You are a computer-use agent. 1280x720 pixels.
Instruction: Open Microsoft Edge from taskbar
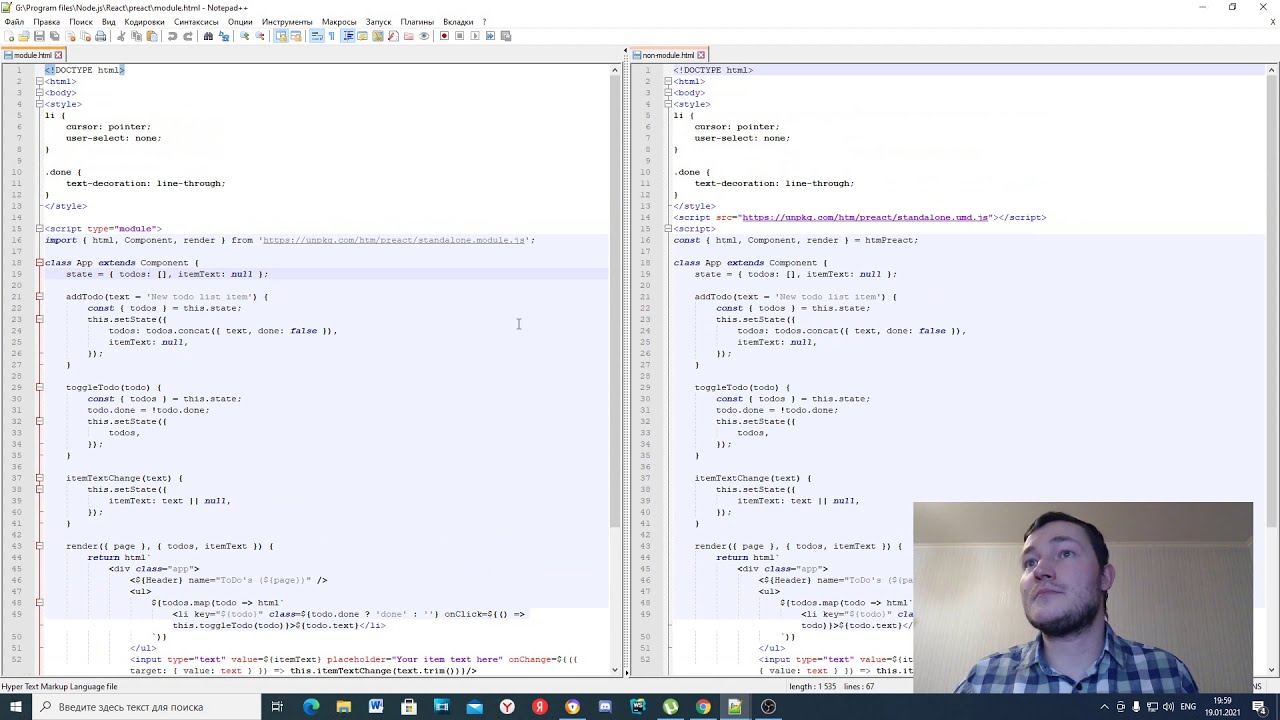tap(310, 707)
